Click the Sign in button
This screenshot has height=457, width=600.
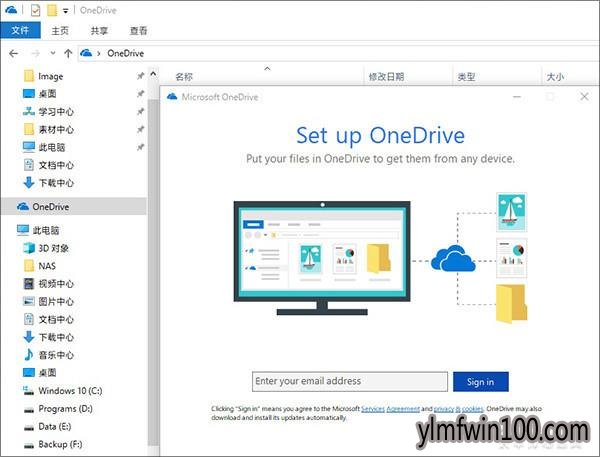[x=481, y=382]
